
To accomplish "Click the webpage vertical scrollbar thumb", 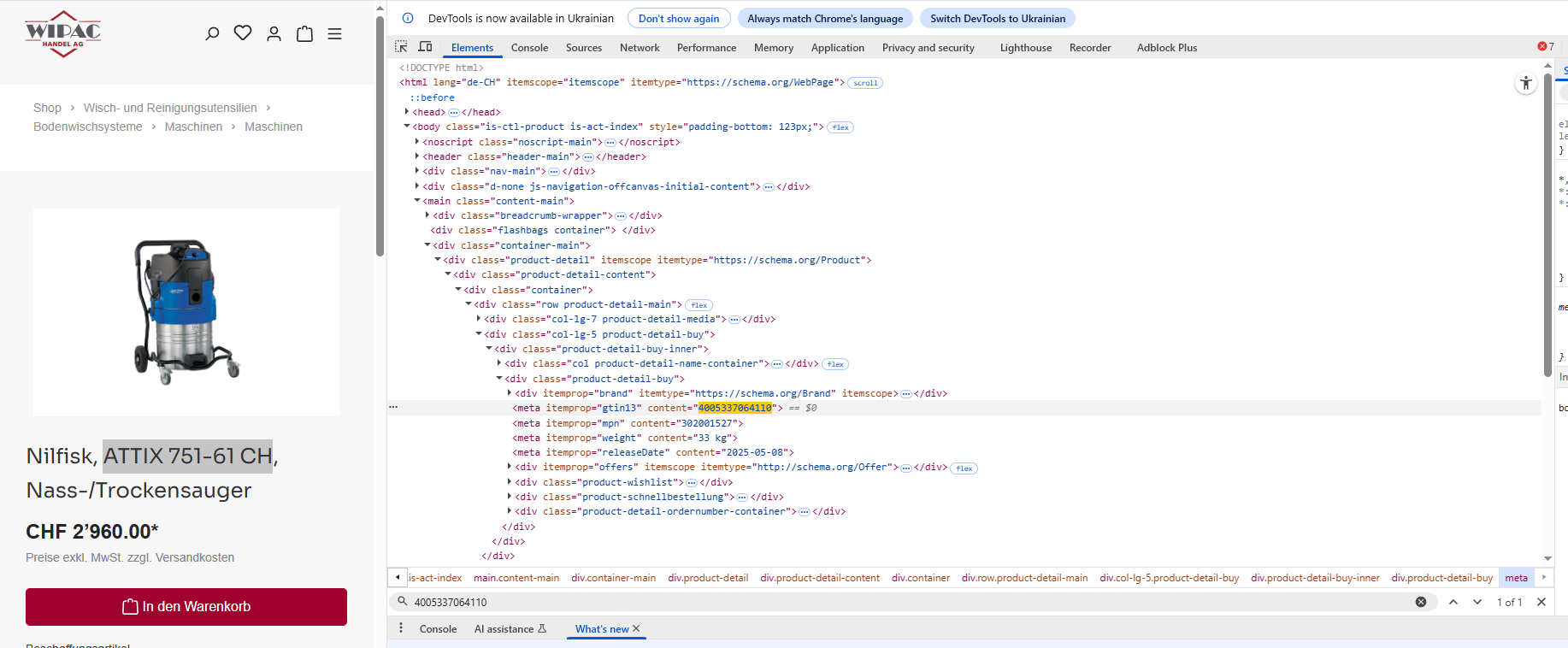I will pos(380,135).
